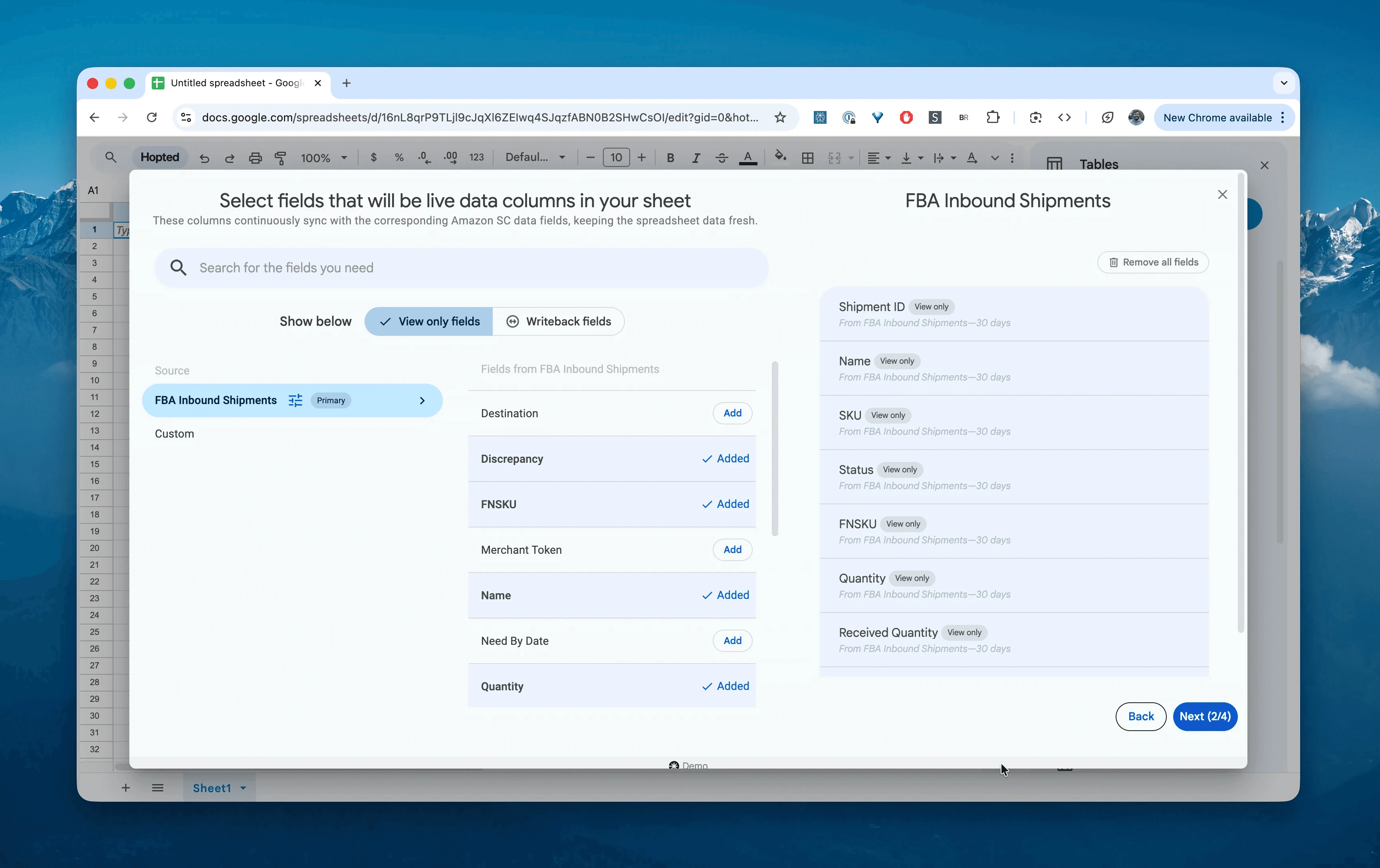The width and height of the screenshot is (1380, 868).
Task: Open the all sheets list icon
Action: pyautogui.click(x=158, y=788)
